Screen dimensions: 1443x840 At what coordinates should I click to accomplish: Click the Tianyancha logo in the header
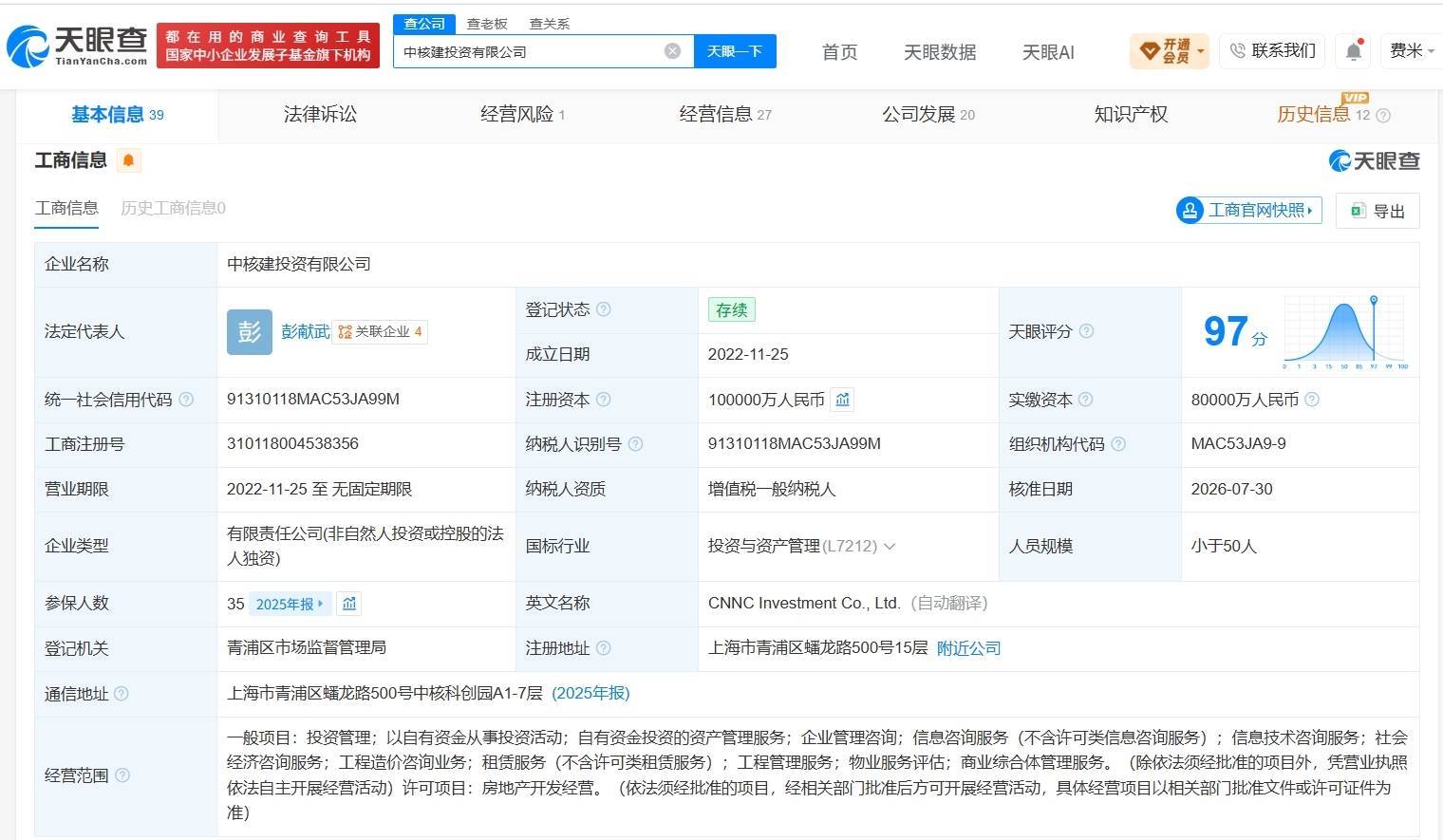click(77, 45)
